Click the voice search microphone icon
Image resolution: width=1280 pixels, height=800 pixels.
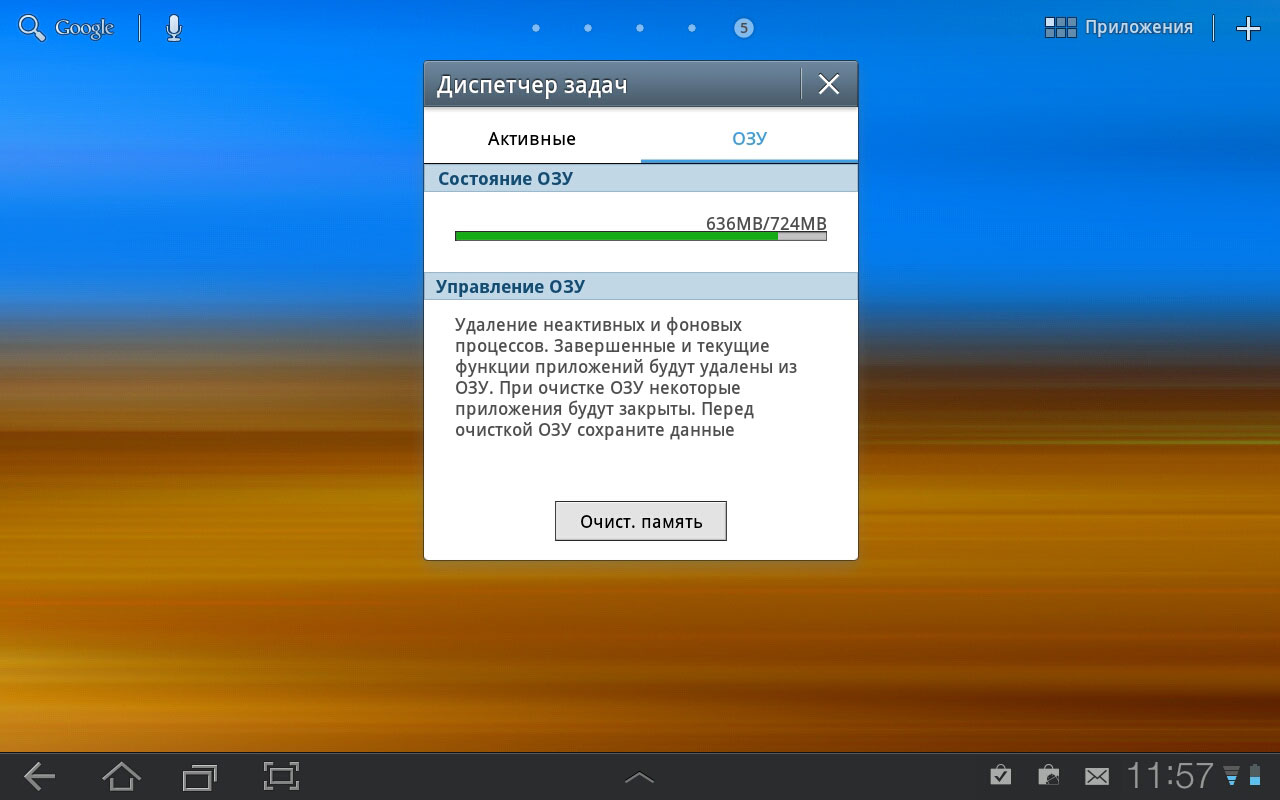(174, 28)
